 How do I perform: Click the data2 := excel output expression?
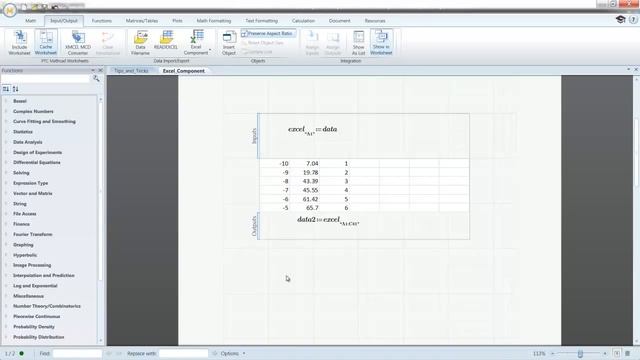coord(328,220)
